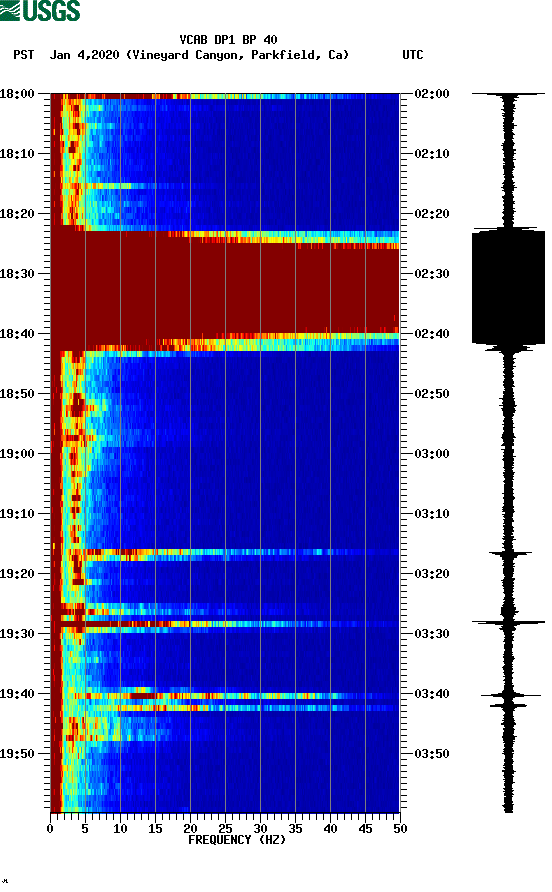The width and height of the screenshot is (552, 892).
Task: Click the 03:30 UTC time label
Action: point(432,634)
